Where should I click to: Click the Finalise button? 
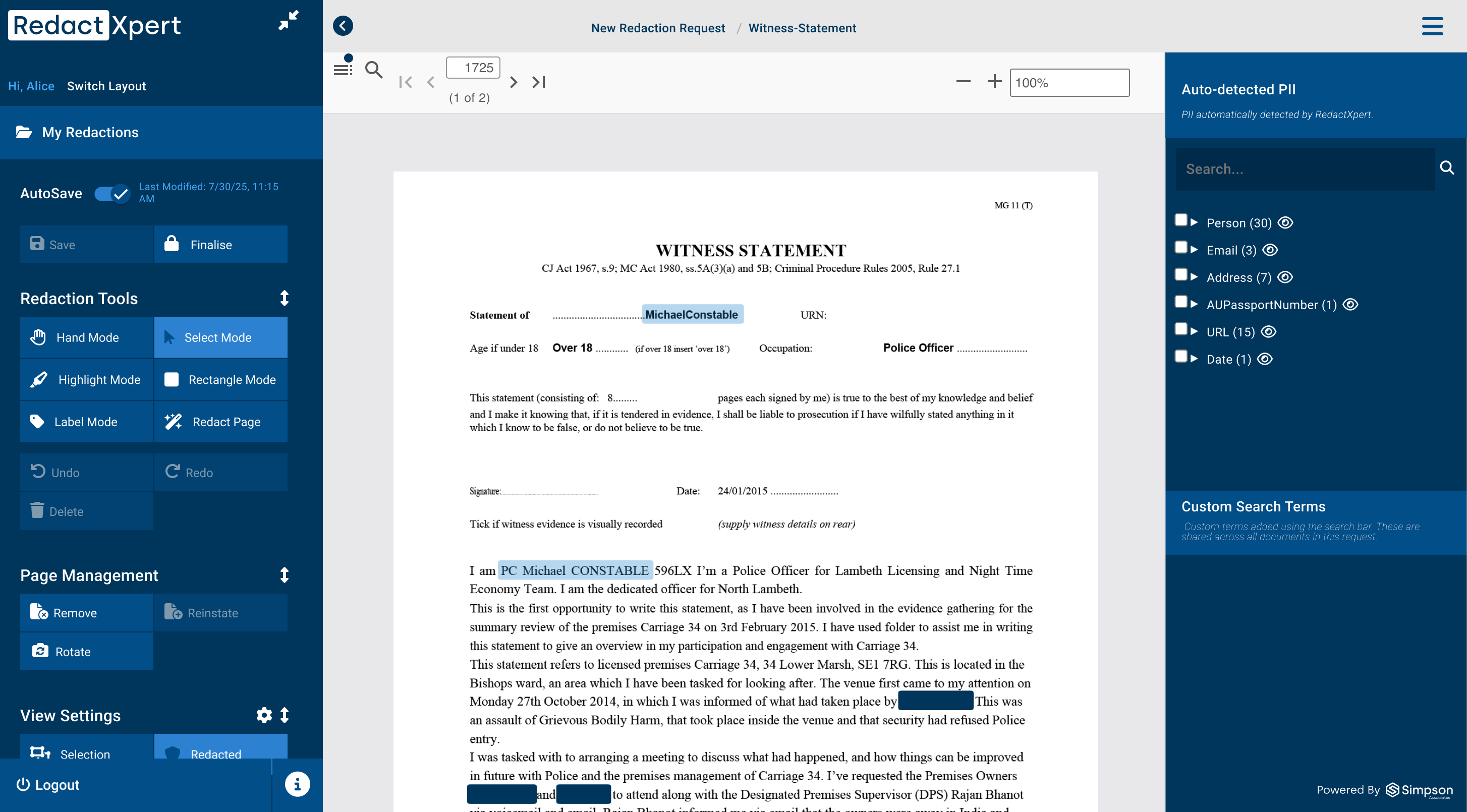(220, 245)
